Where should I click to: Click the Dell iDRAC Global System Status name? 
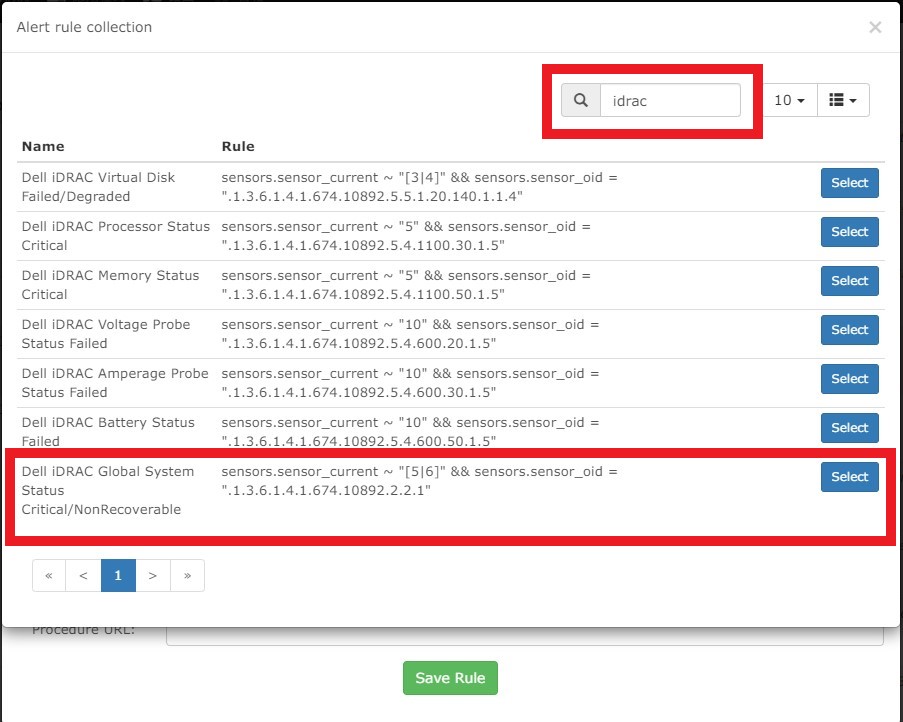pyautogui.click(x=108, y=490)
